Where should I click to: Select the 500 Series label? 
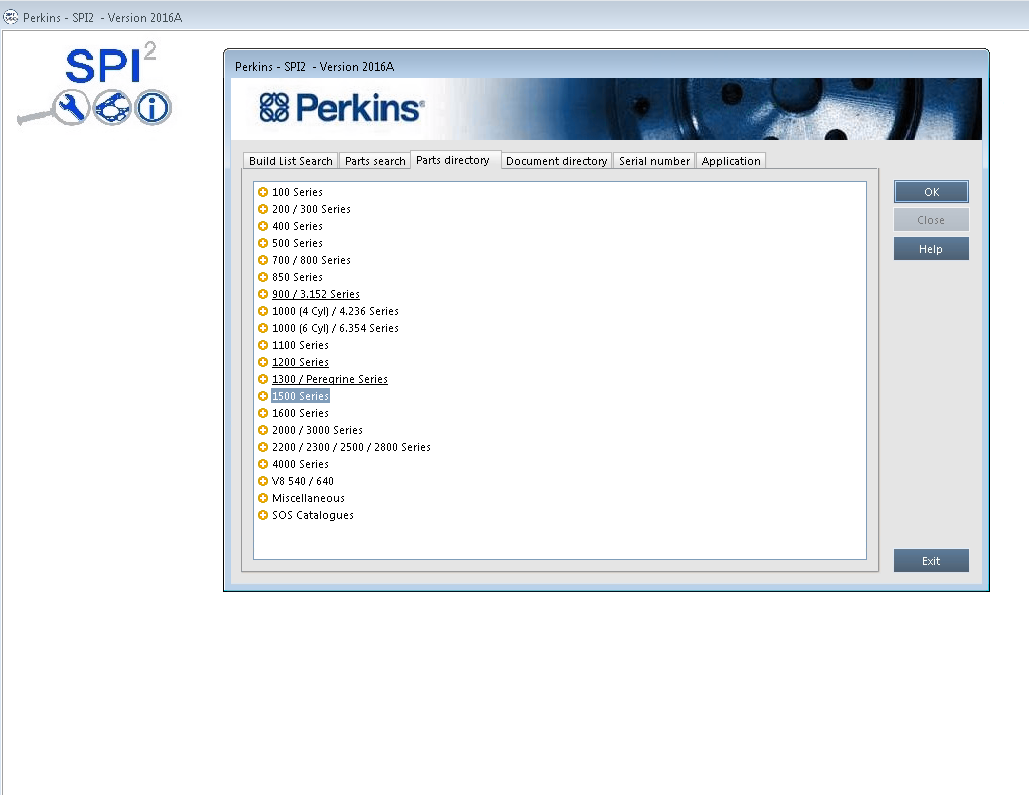297,243
